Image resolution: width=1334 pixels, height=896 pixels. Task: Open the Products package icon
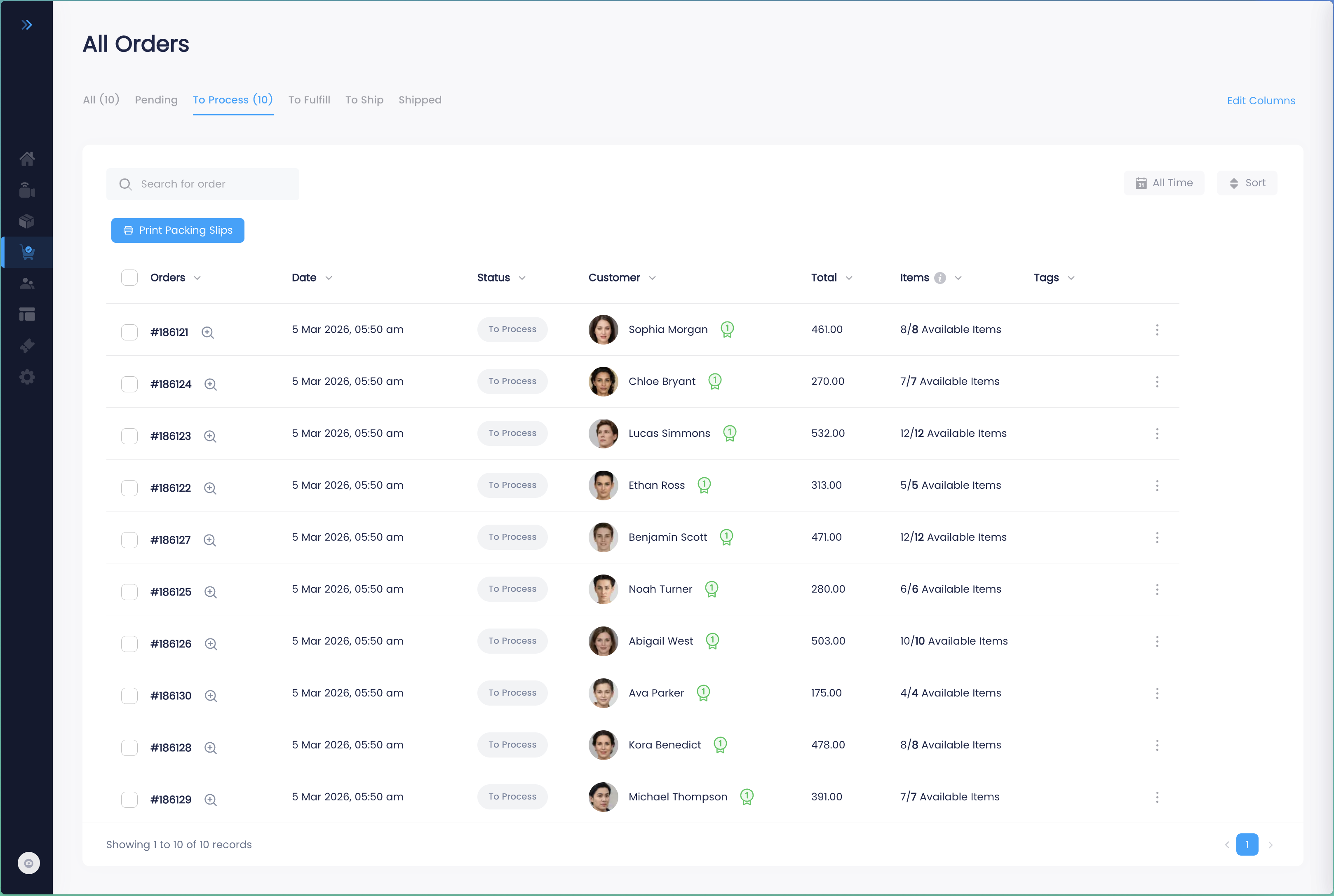27,221
